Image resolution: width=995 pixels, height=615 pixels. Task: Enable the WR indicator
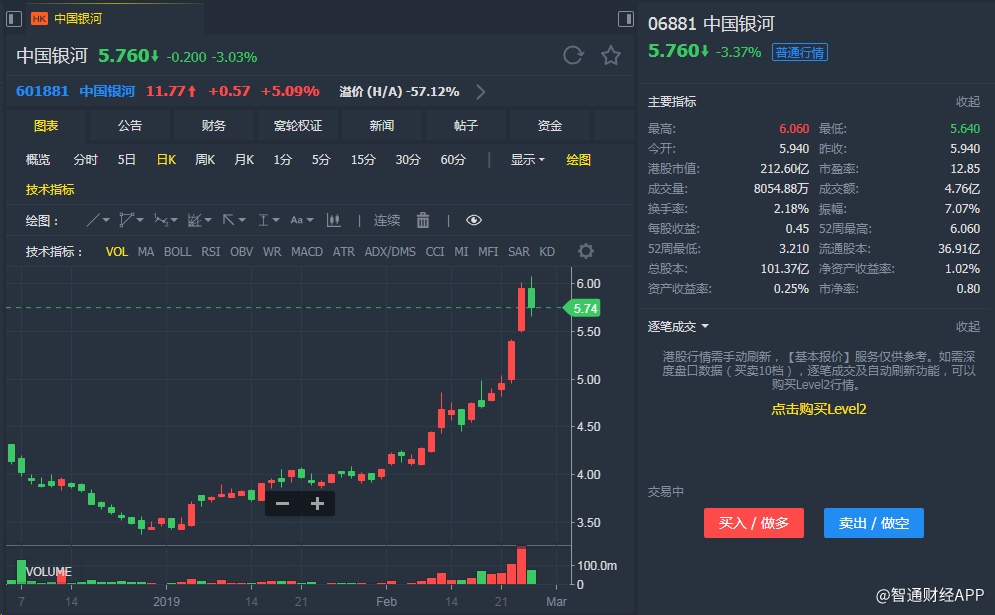[x=272, y=252]
